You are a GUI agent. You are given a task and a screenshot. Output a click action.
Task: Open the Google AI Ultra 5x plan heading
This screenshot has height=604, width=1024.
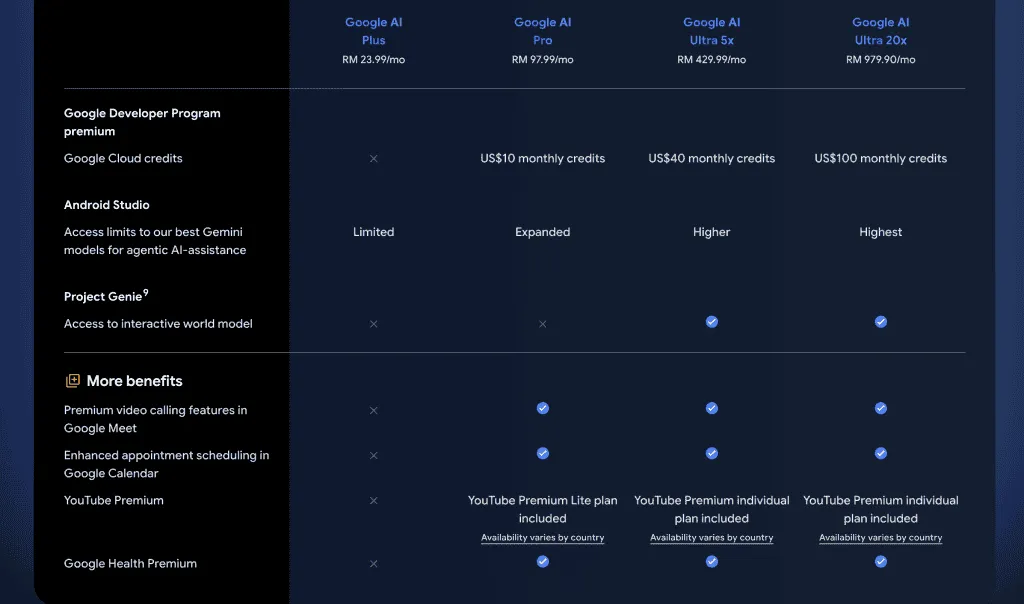[712, 31]
